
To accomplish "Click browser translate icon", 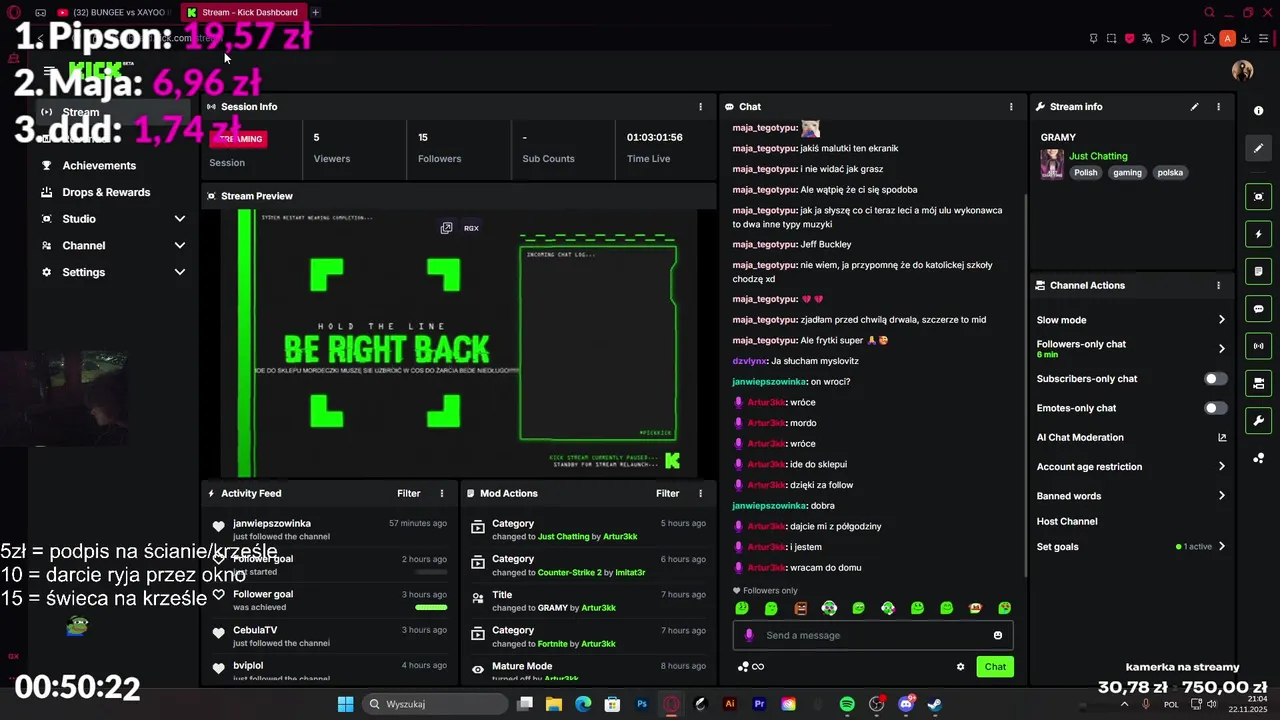I will pos(1147,39).
